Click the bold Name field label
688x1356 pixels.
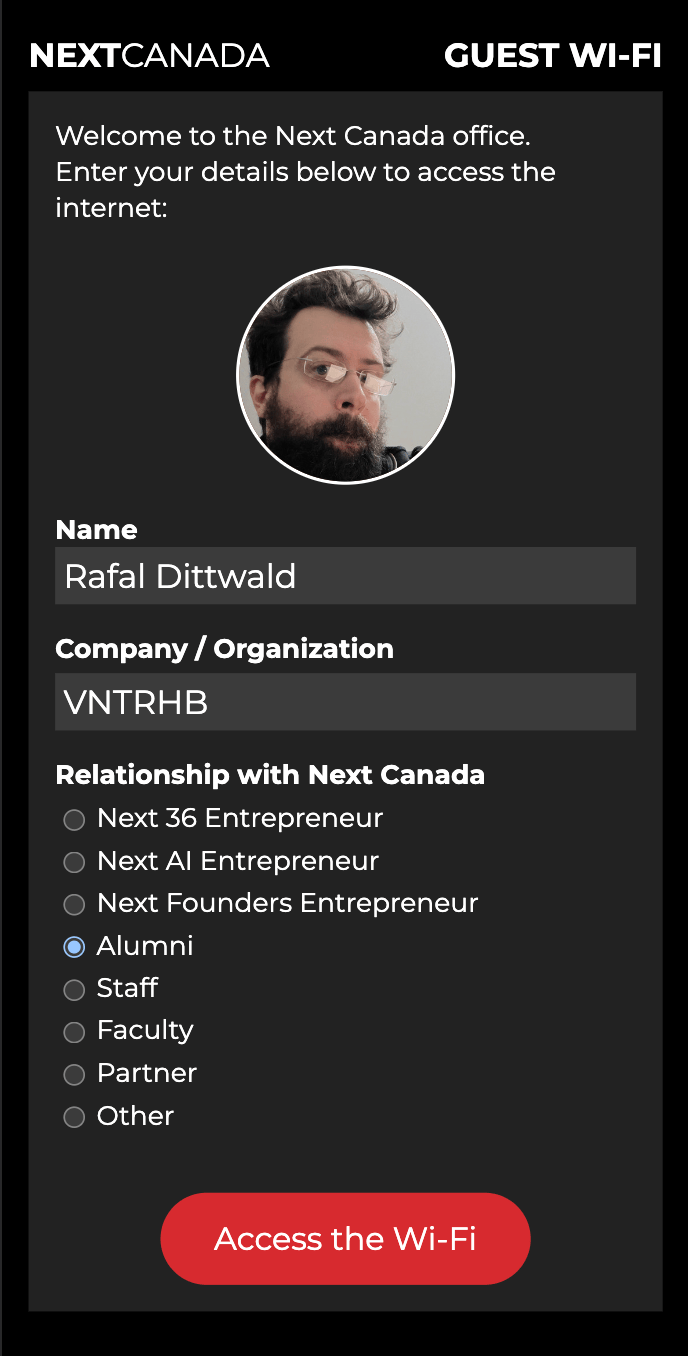pyautogui.click(x=97, y=530)
